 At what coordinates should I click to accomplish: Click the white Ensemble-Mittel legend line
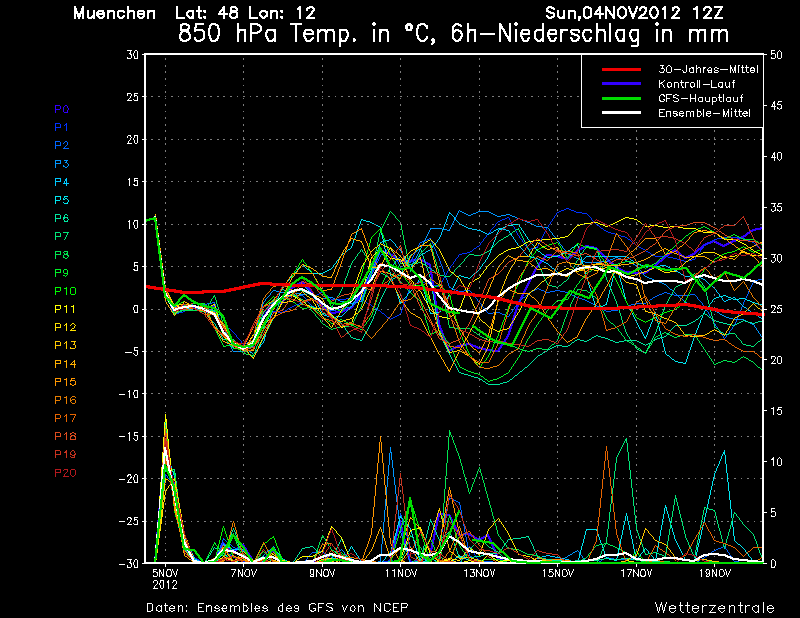point(621,113)
